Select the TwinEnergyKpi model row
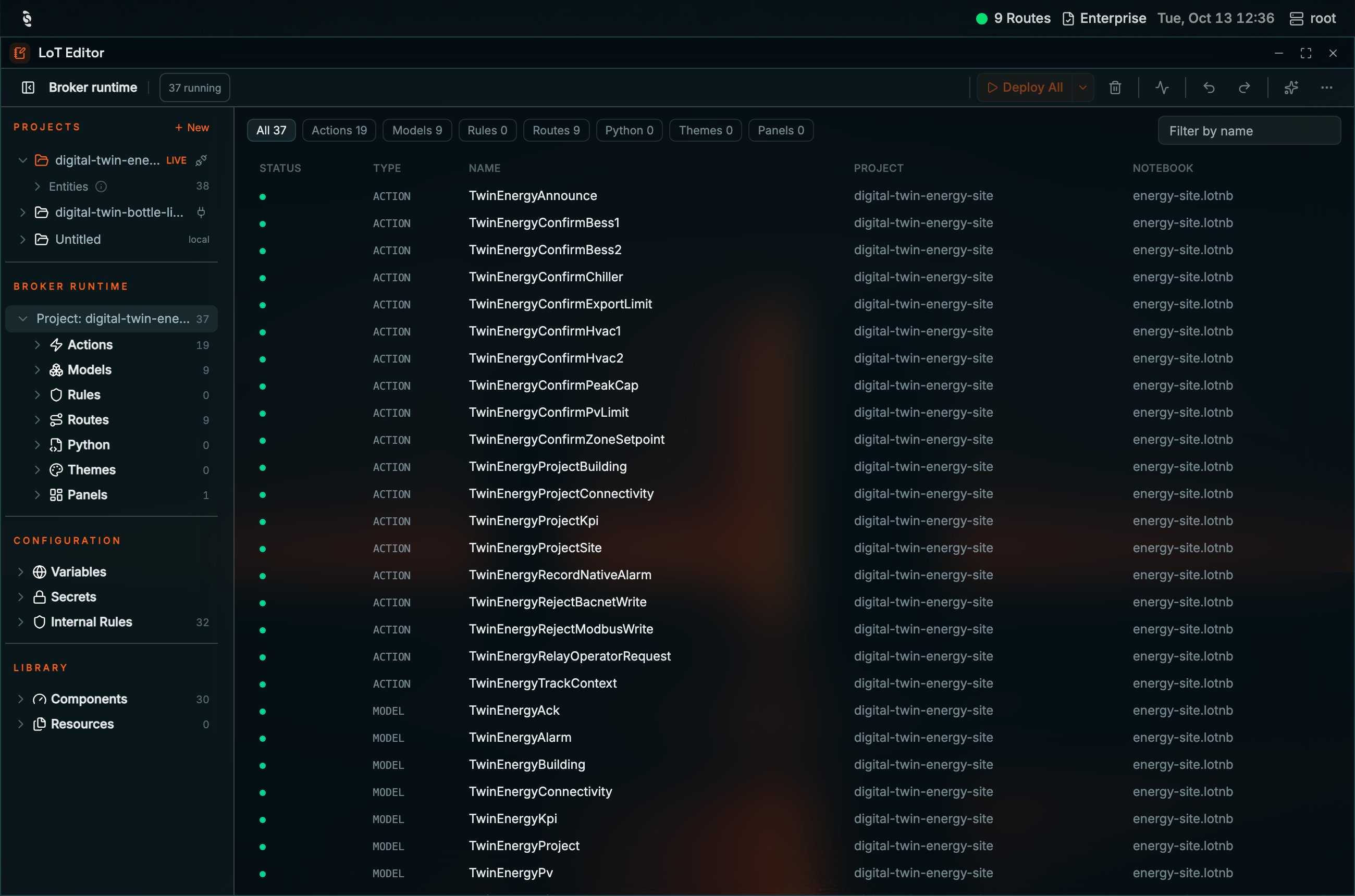1355x896 pixels. coord(795,819)
